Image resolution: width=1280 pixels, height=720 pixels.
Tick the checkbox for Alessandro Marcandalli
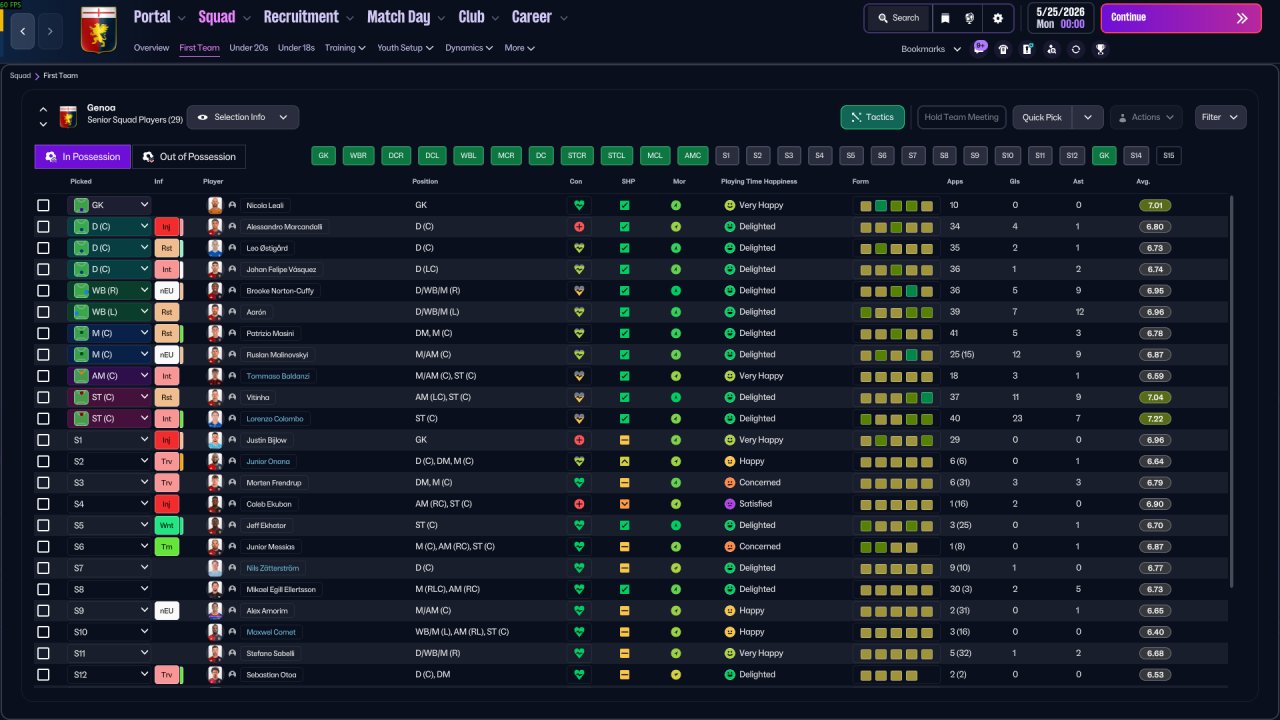43,227
